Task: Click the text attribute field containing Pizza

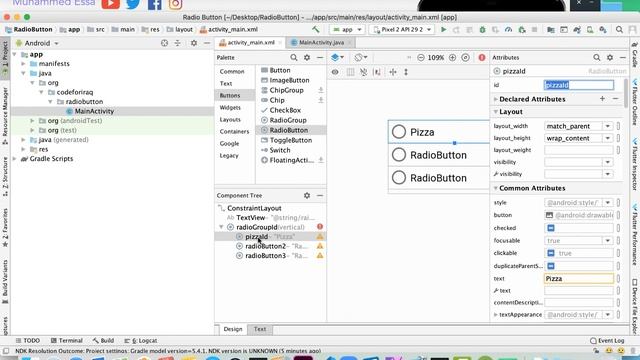Action: click(578, 278)
